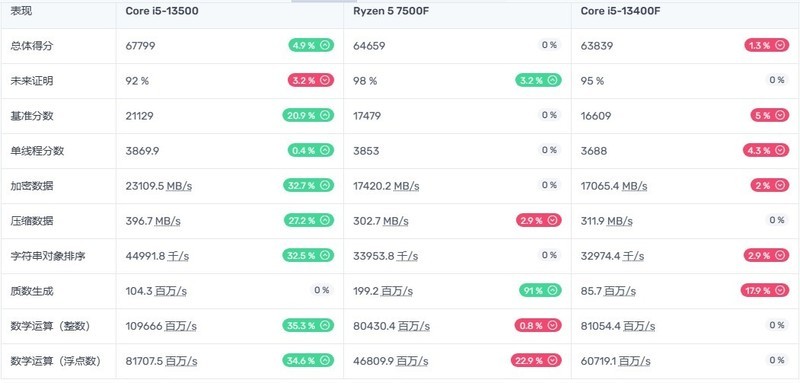Click the green 32.7 % 加密数据 badge
800x383 pixels.
tap(309, 185)
